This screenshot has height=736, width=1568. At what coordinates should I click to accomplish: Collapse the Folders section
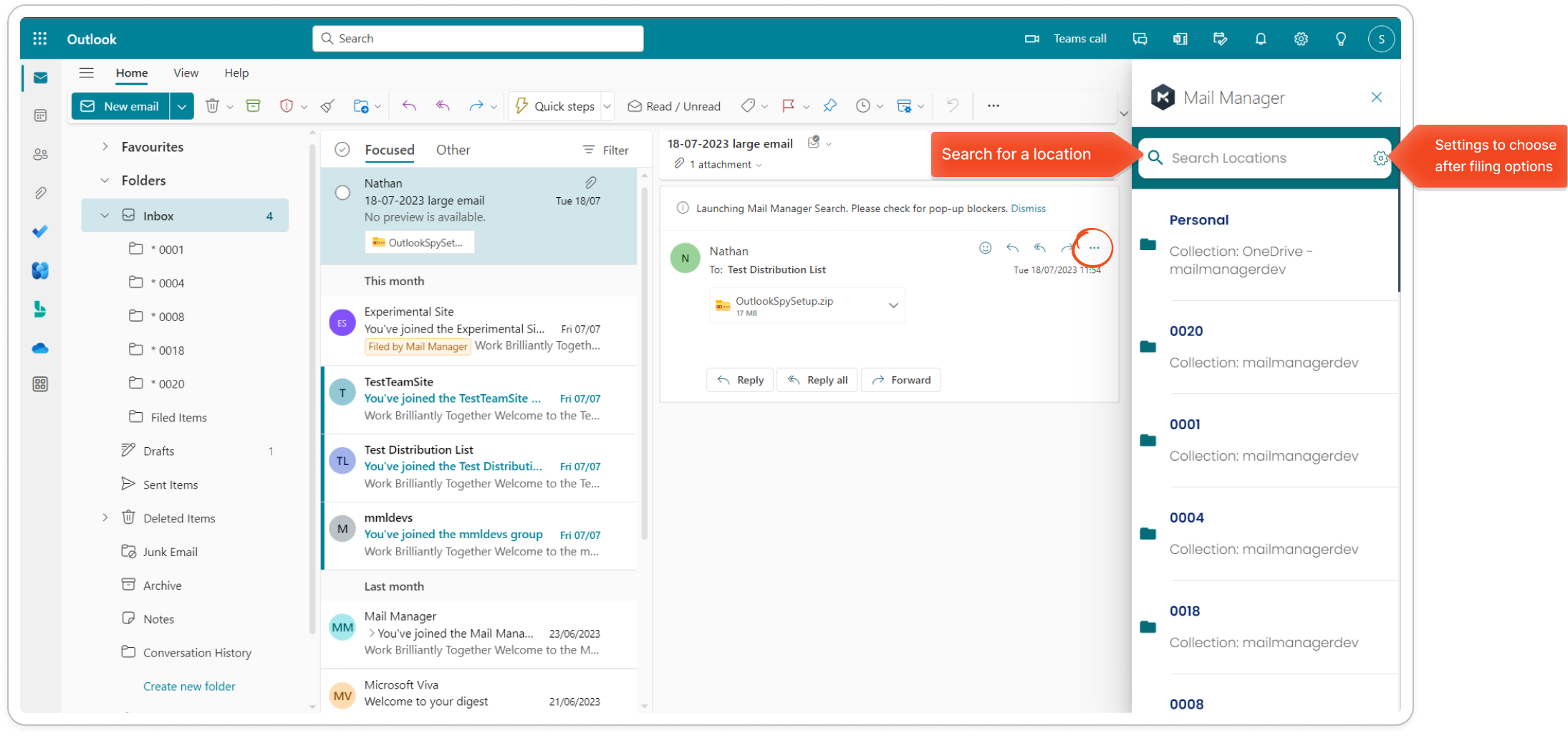click(x=105, y=181)
